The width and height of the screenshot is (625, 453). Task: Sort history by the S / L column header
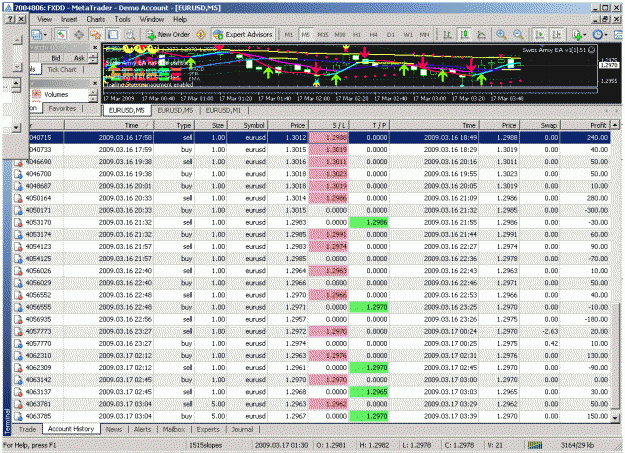point(329,125)
